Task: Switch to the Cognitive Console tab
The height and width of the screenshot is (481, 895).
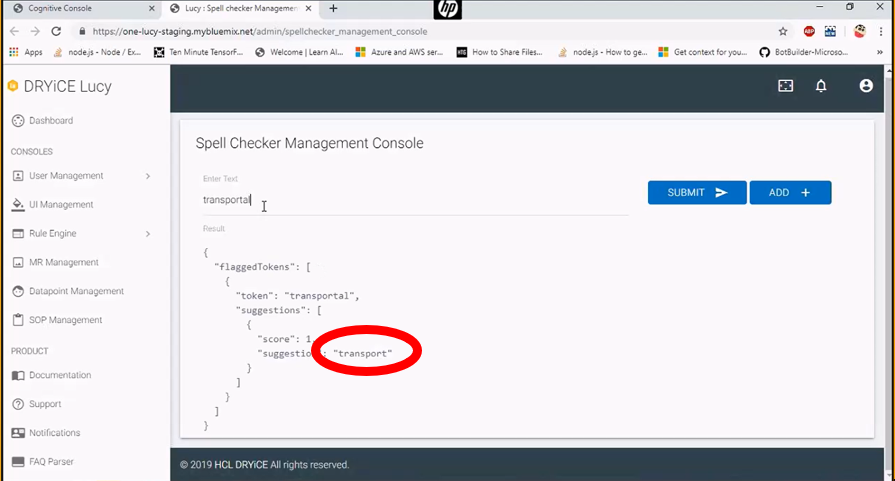Action: [x=82, y=9]
